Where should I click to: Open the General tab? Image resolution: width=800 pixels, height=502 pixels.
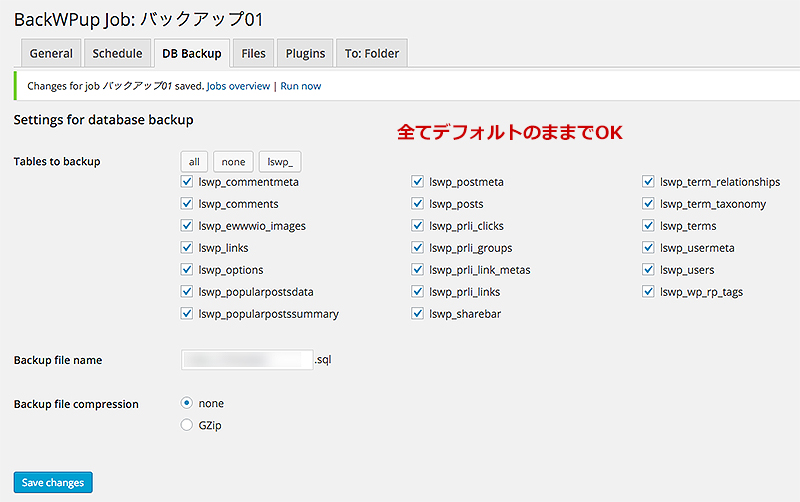click(x=51, y=53)
